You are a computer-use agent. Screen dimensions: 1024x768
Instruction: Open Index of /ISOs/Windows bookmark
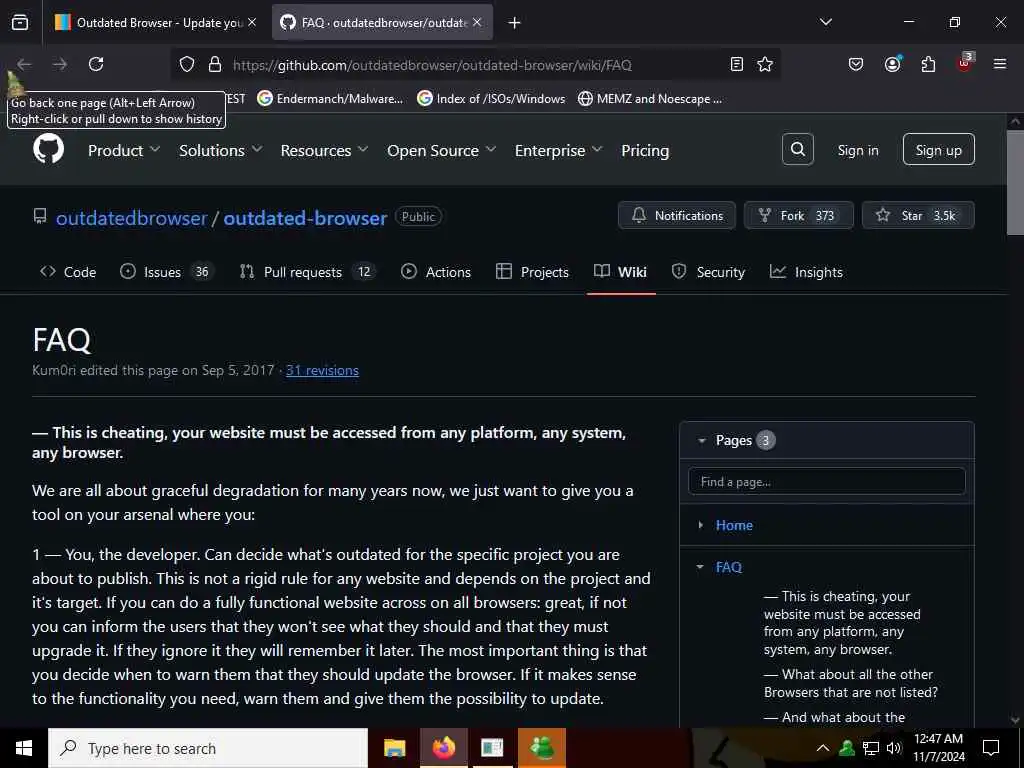click(x=491, y=99)
